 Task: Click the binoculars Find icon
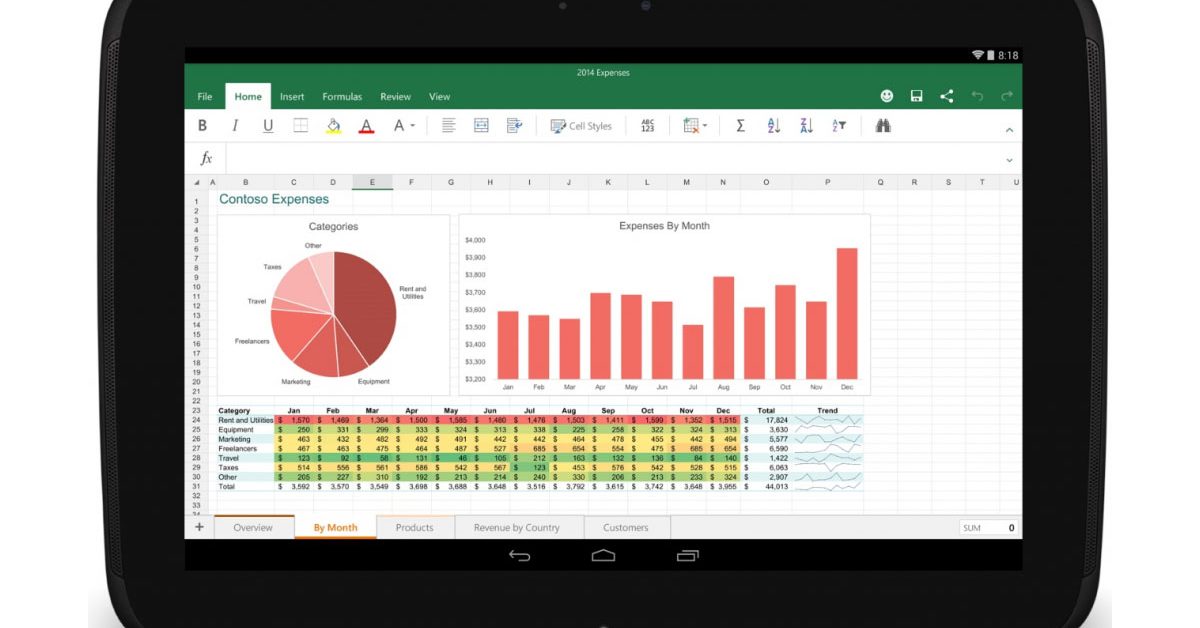coord(883,126)
